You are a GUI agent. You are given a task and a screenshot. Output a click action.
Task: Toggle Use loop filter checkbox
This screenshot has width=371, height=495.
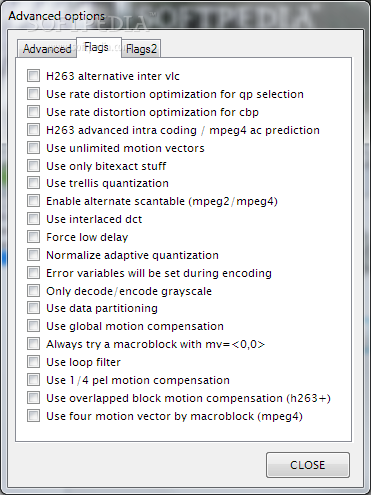[33, 362]
